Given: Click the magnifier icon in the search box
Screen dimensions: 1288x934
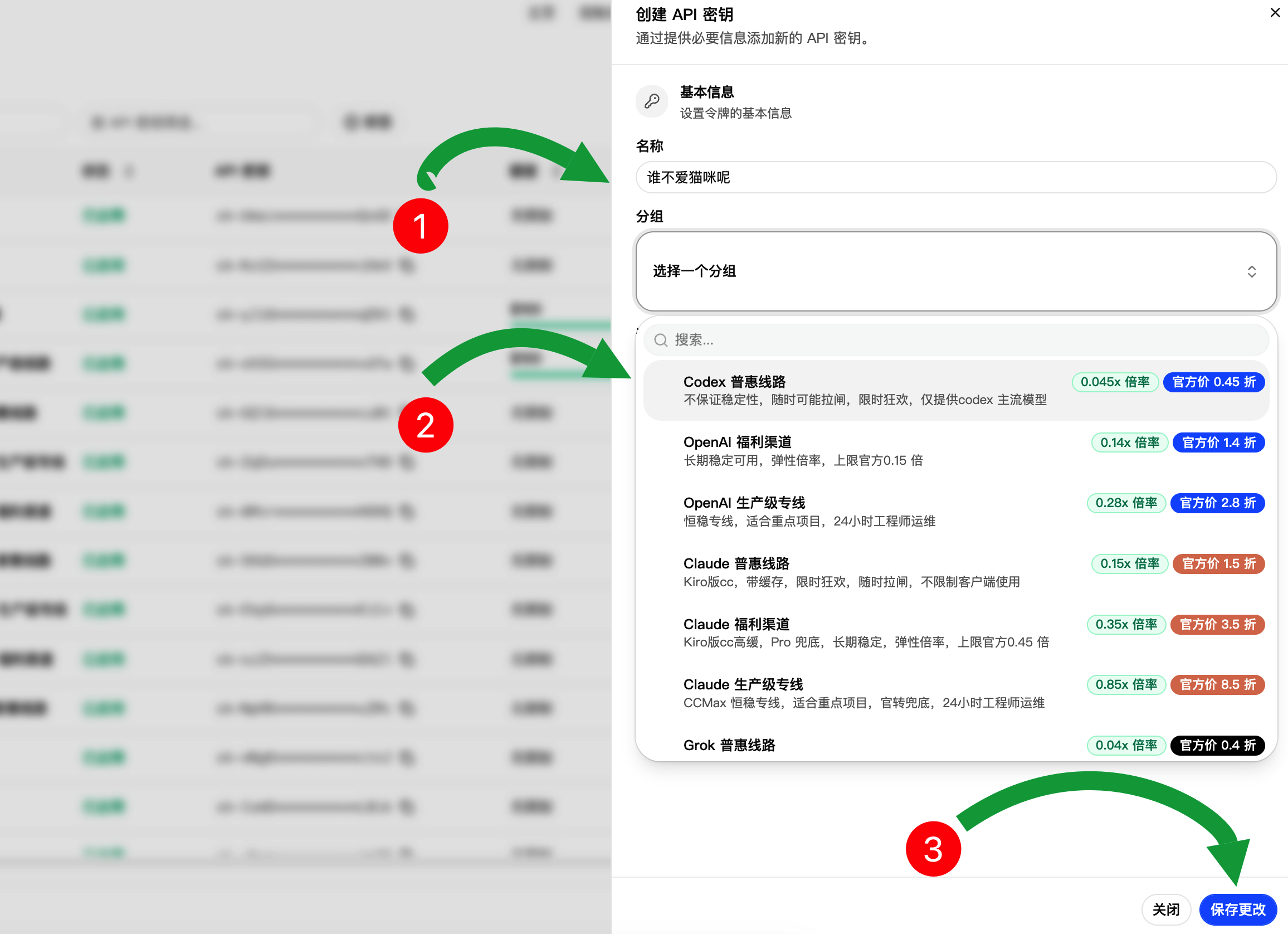Looking at the screenshot, I should [x=661, y=340].
